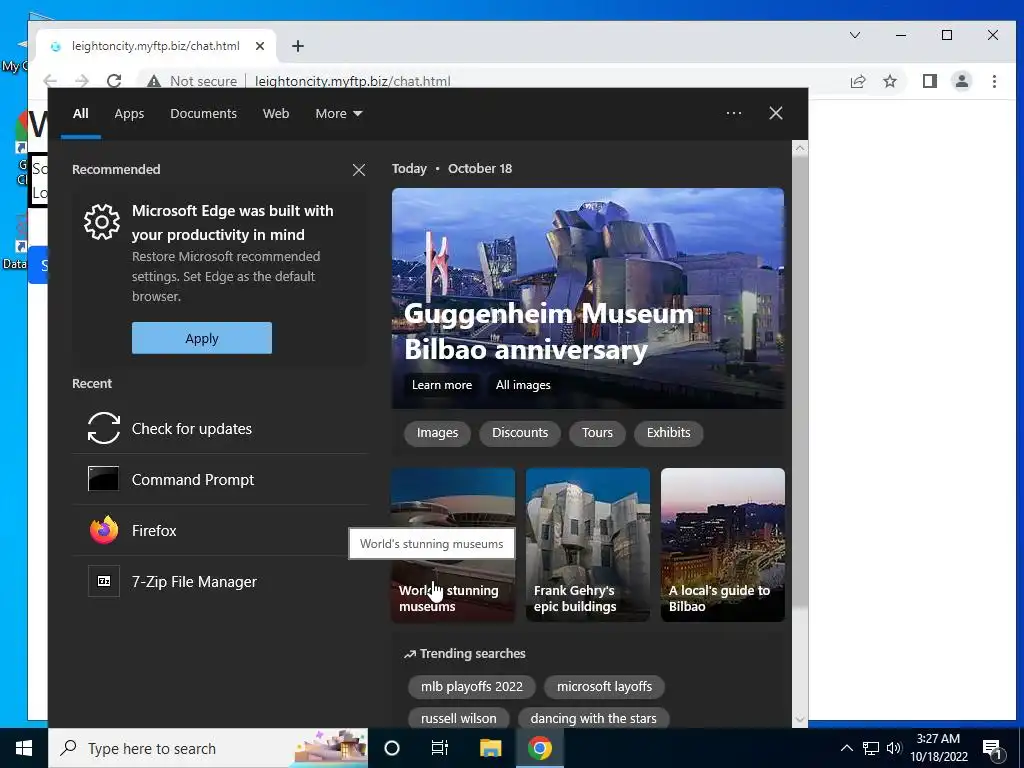Click the volume speaker icon in tray

tap(894, 748)
